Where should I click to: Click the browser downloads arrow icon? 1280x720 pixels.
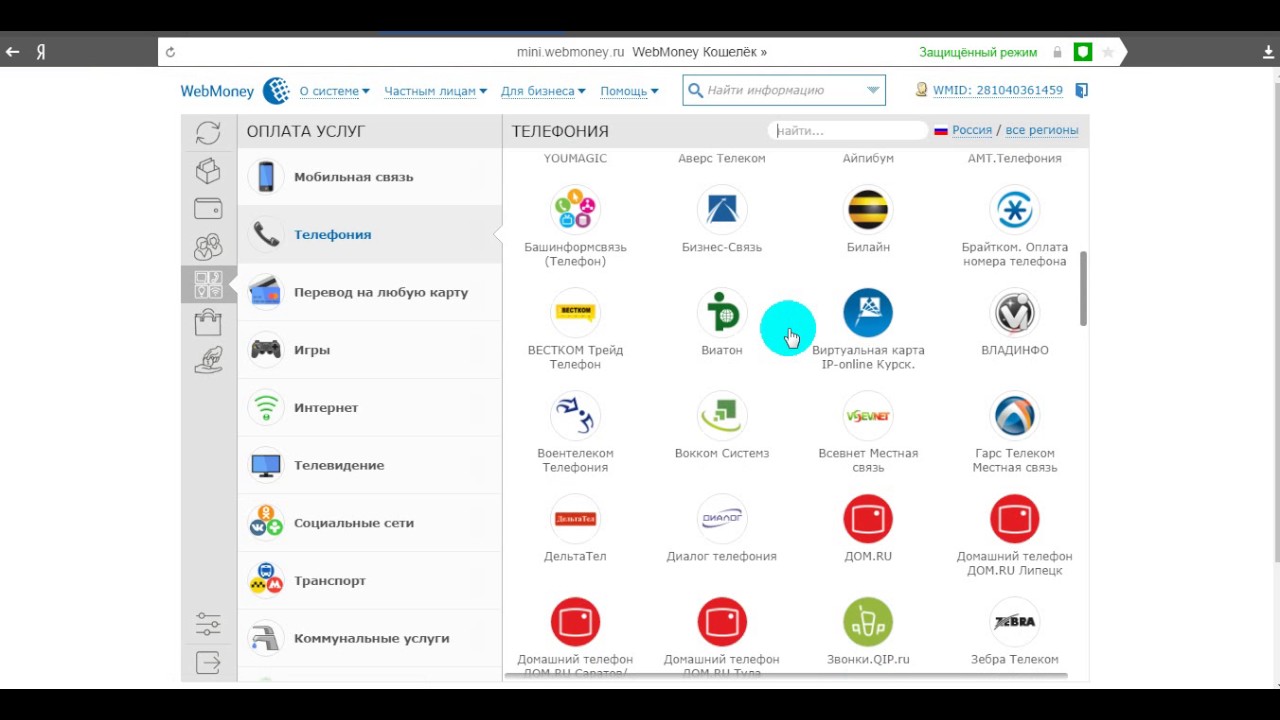(x=1268, y=53)
